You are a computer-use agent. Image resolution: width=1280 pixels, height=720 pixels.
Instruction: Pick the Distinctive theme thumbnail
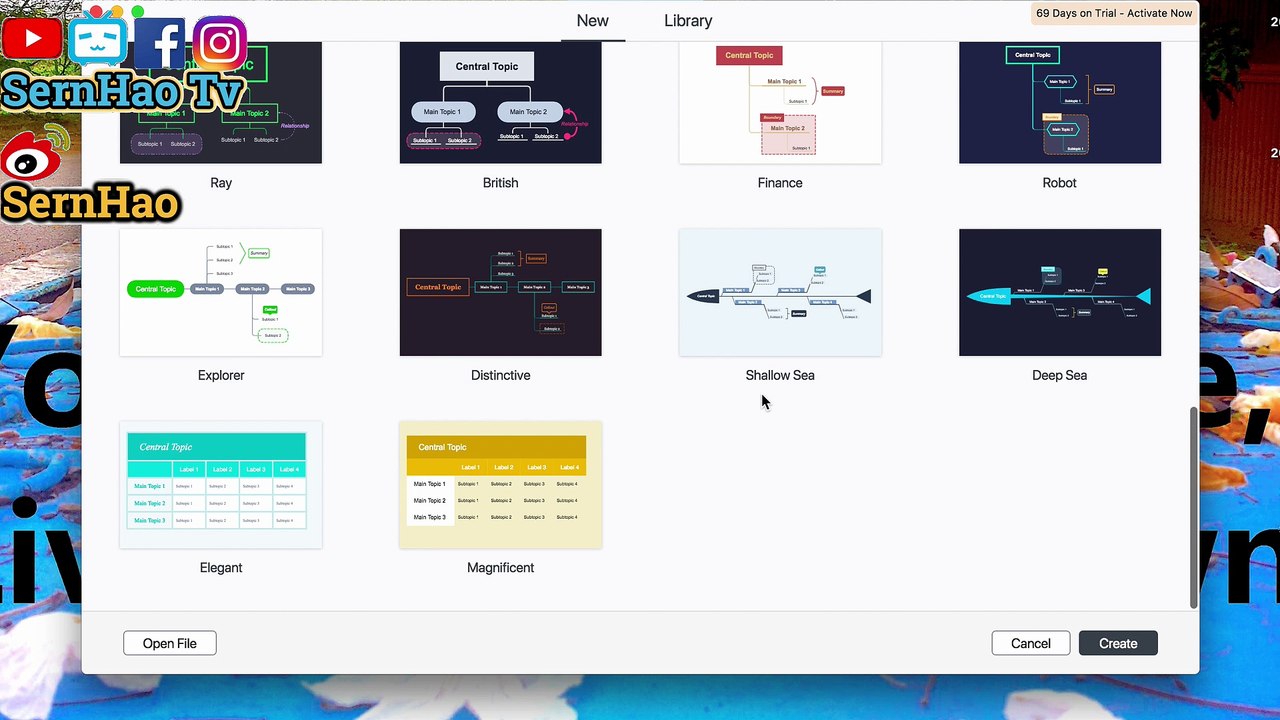[x=501, y=292]
